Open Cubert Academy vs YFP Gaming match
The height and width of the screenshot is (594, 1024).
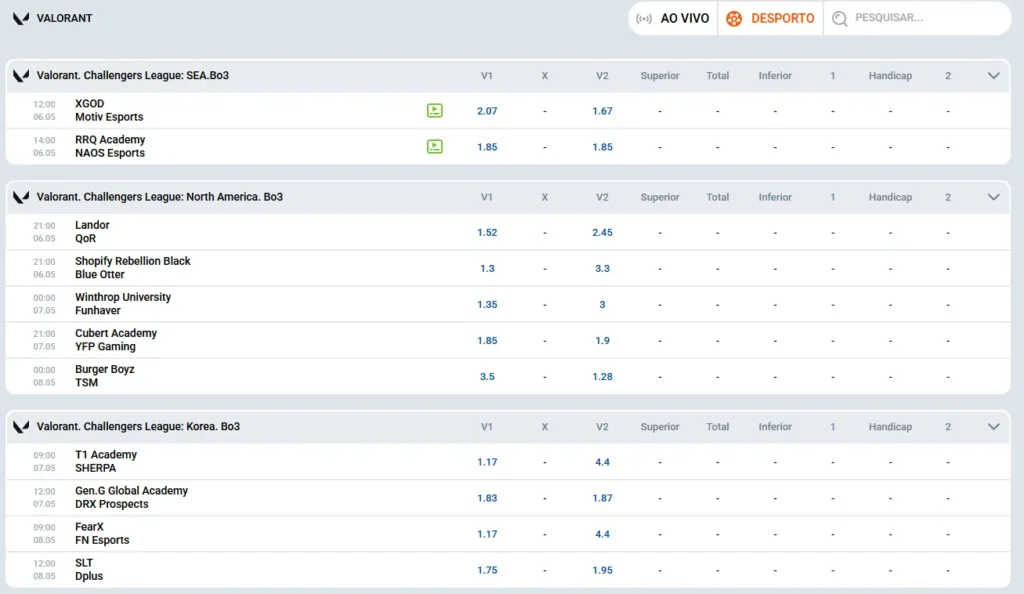[x=116, y=339]
